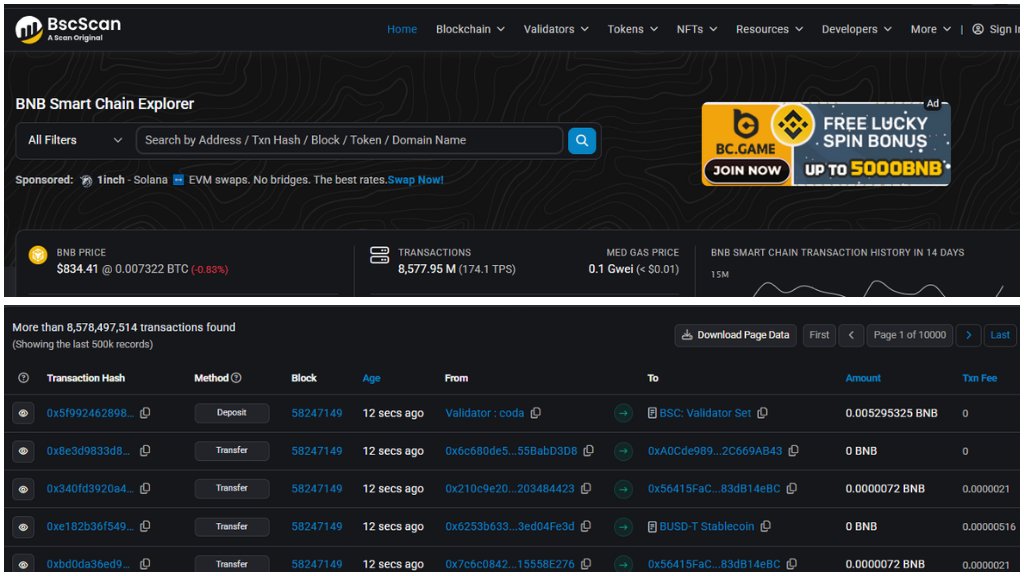
Task: Copy sender address 0x6253b633...3ed04Fe3d
Action: (586, 526)
